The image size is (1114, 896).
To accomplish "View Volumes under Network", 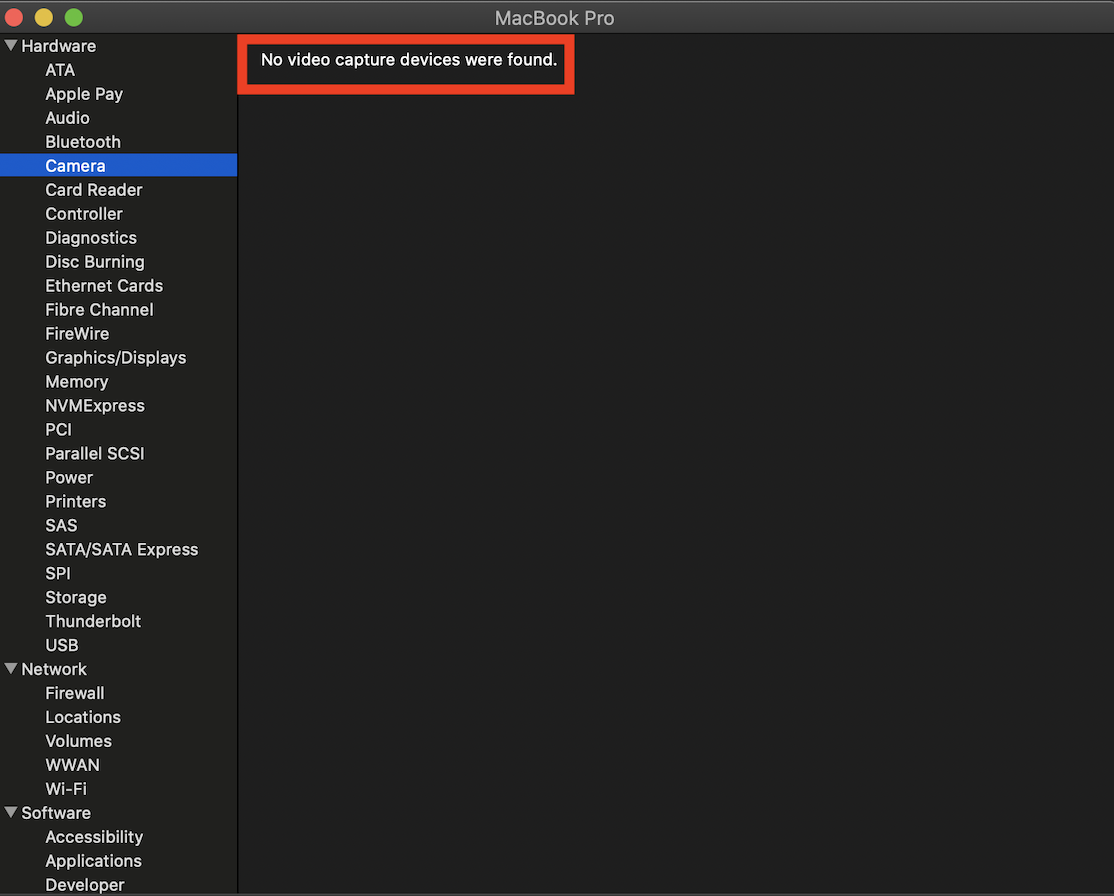I will [x=78, y=741].
